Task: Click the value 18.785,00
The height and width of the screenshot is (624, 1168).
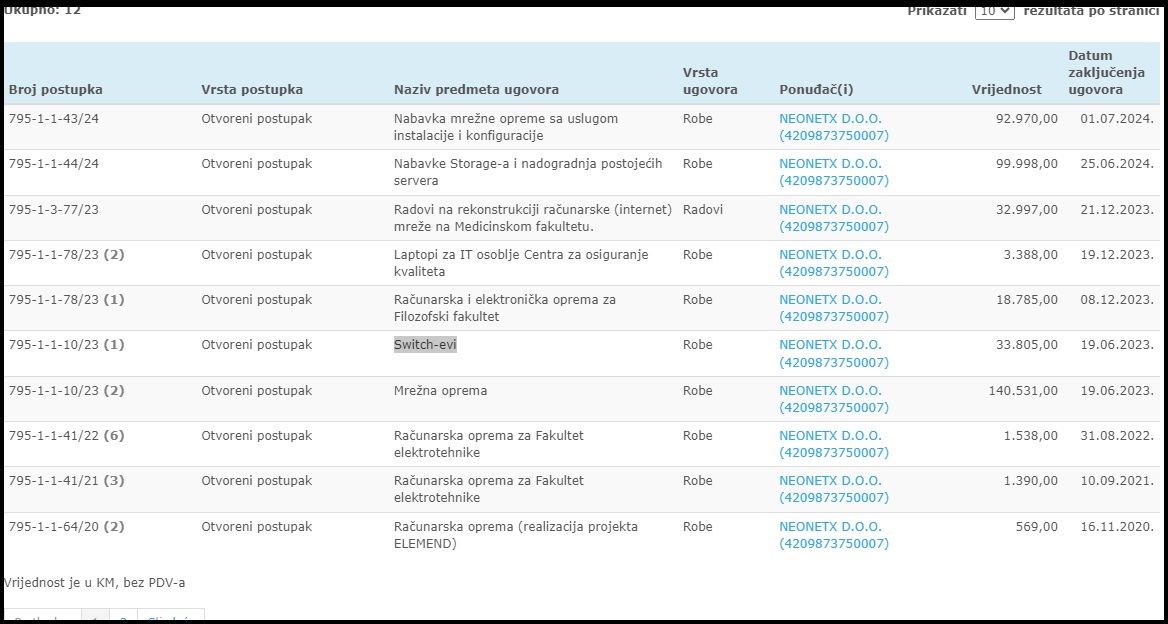Action: pyautogui.click(x=1026, y=300)
